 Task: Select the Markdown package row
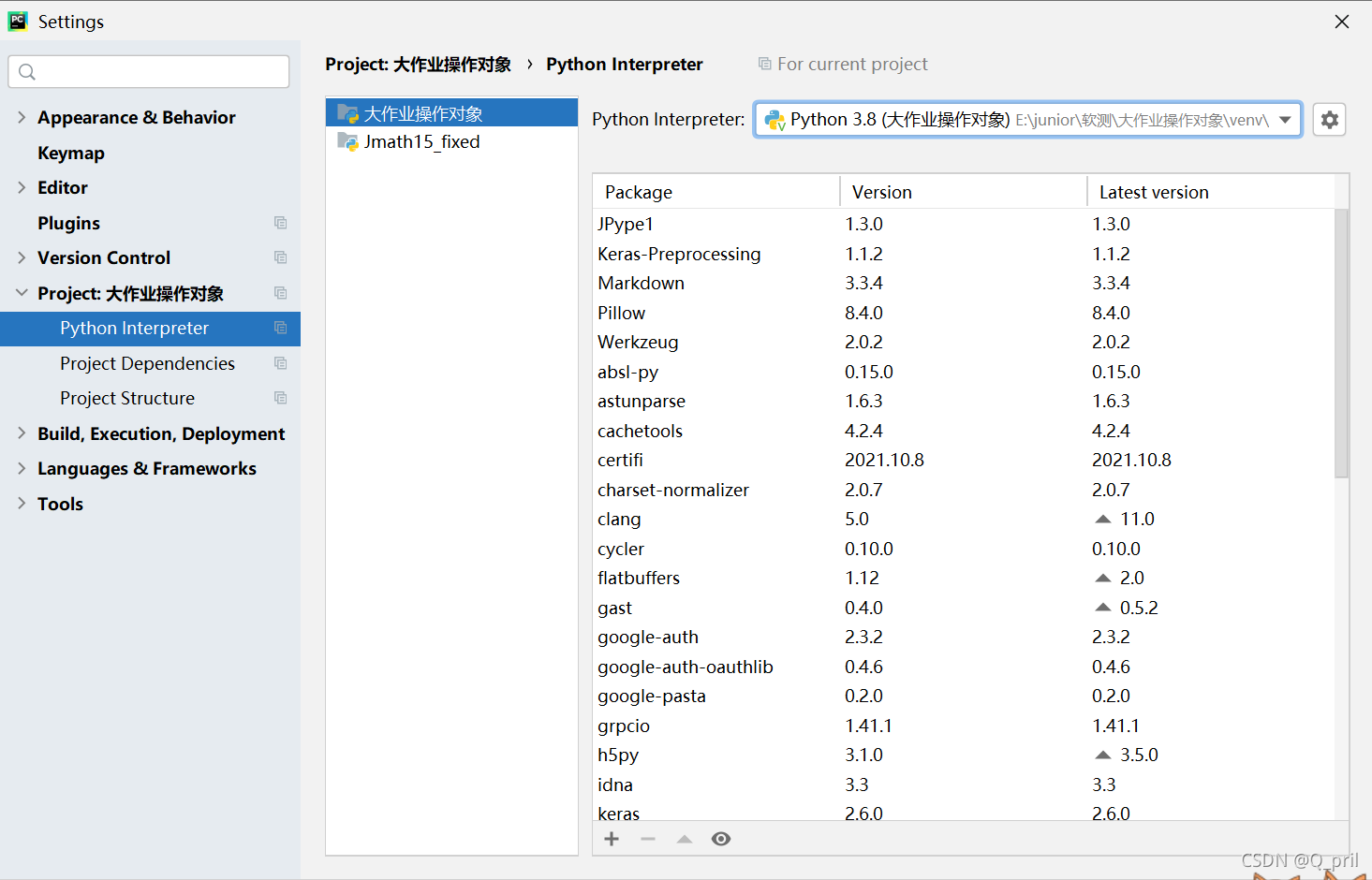(x=964, y=283)
